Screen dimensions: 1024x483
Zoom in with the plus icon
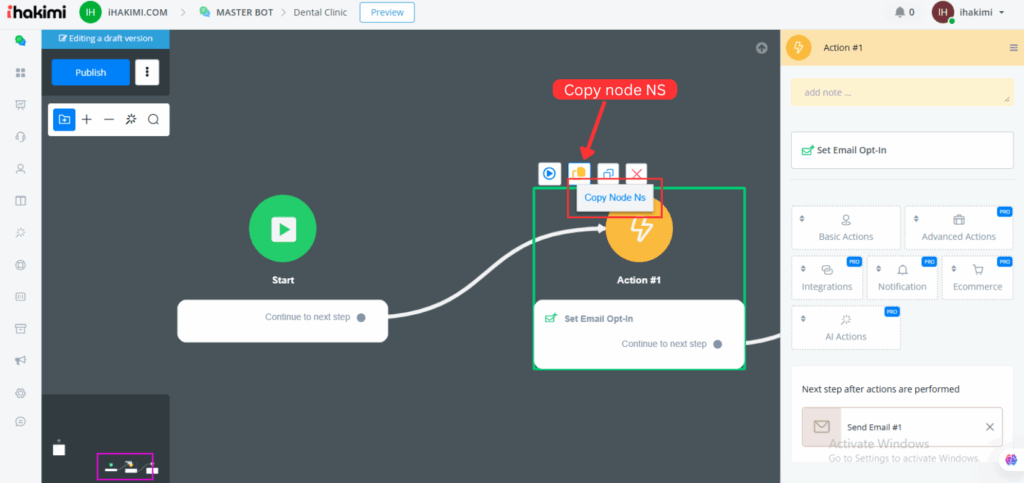tap(87, 119)
